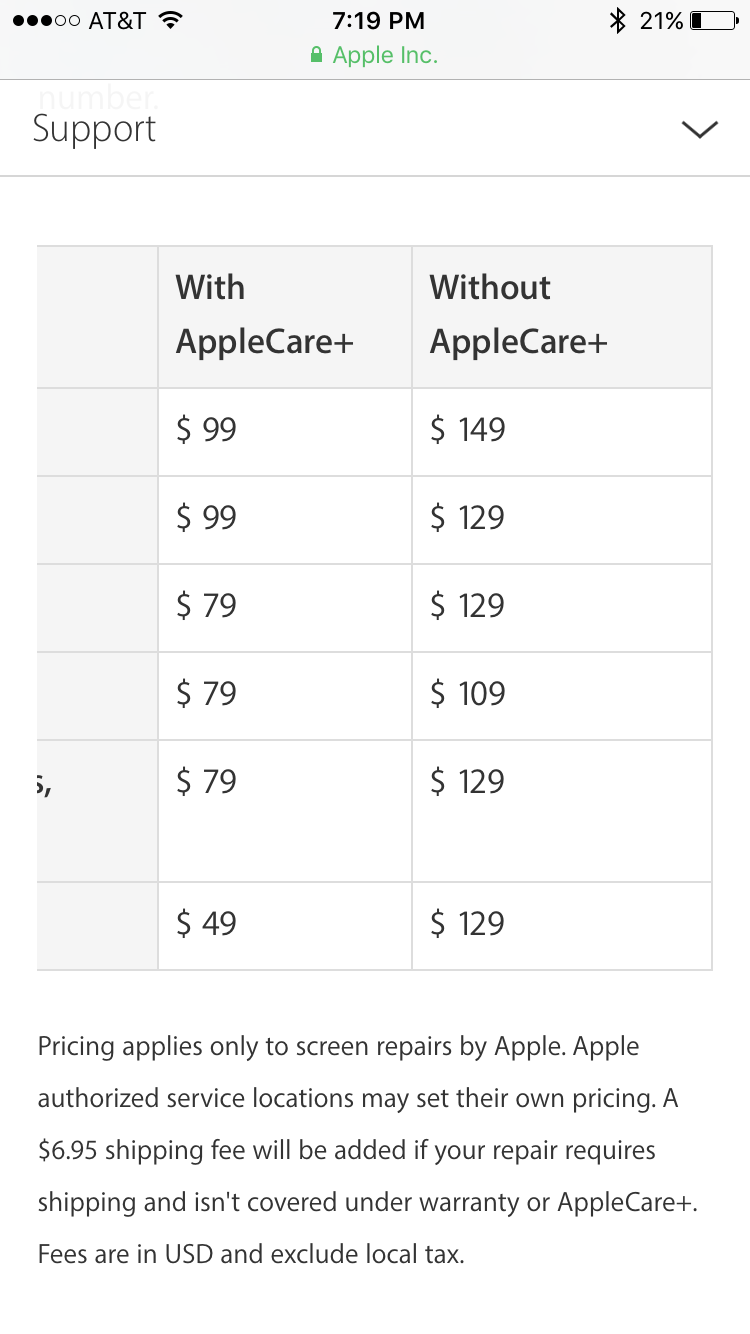This screenshot has width=750, height=1334.
Task: Tap the $ 149 price cell
Action: click(x=562, y=432)
